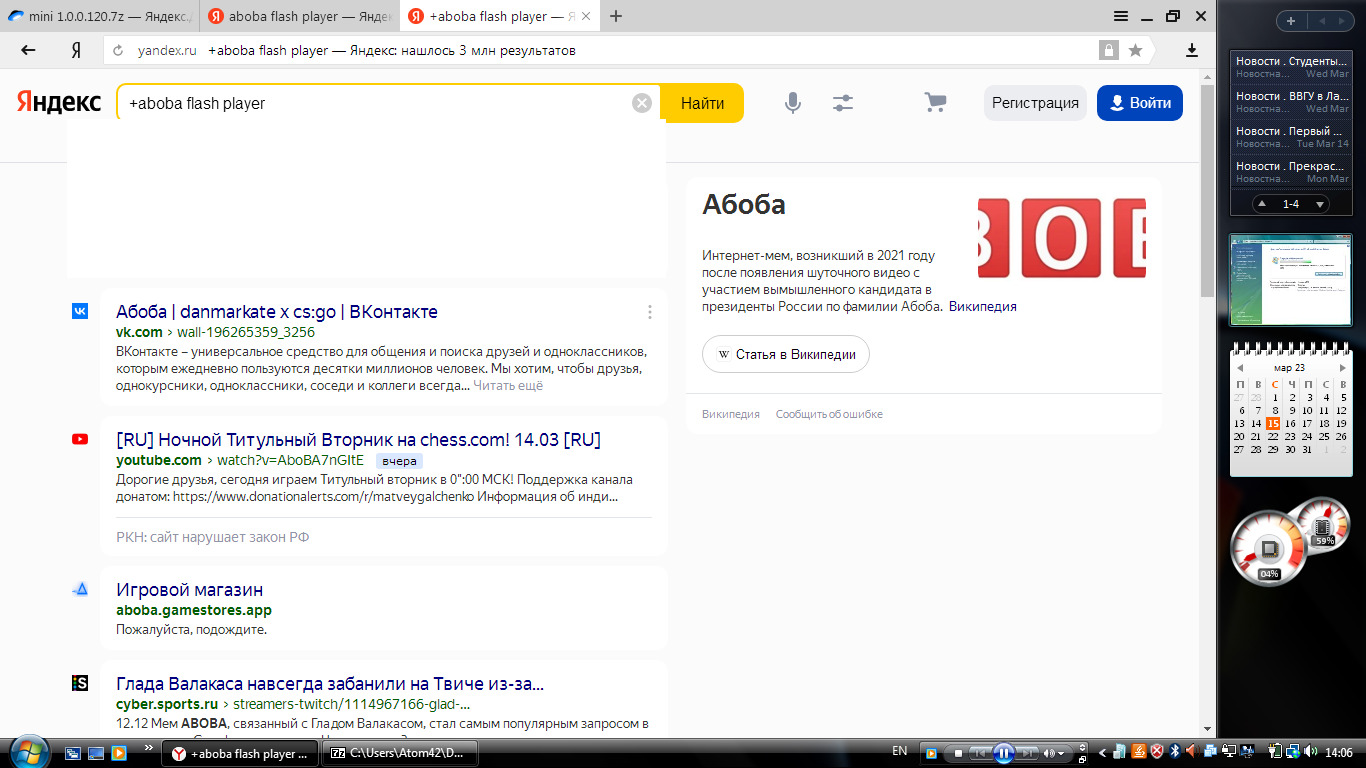Click the Википедия link after the Абоба description
This screenshot has width=1366, height=768.
(983, 307)
